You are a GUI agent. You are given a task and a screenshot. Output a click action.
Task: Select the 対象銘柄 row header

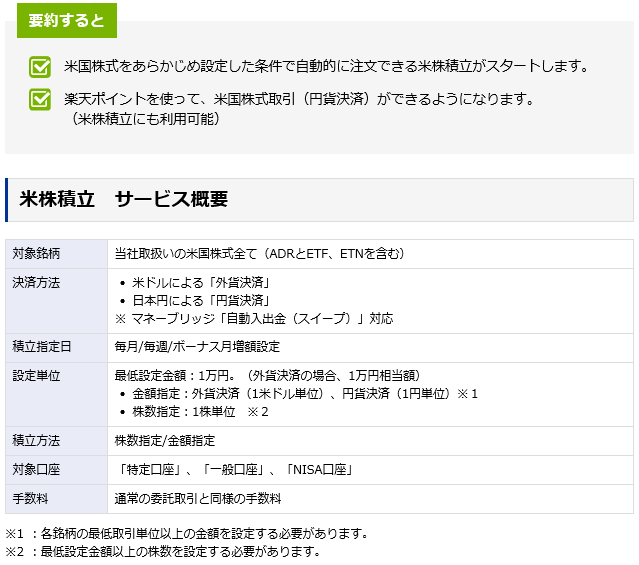coord(36,254)
